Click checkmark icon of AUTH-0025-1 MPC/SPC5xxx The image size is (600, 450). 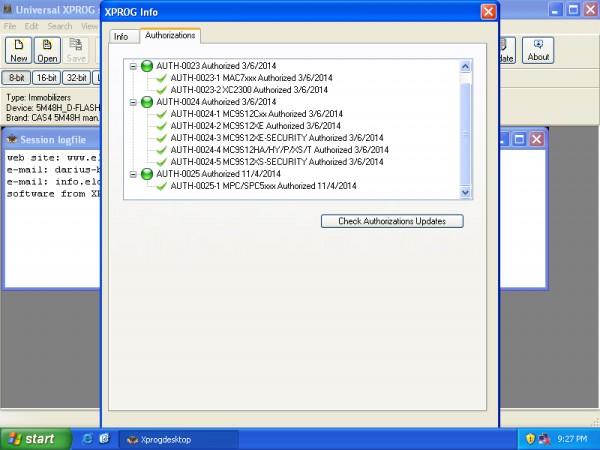click(x=161, y=186)
